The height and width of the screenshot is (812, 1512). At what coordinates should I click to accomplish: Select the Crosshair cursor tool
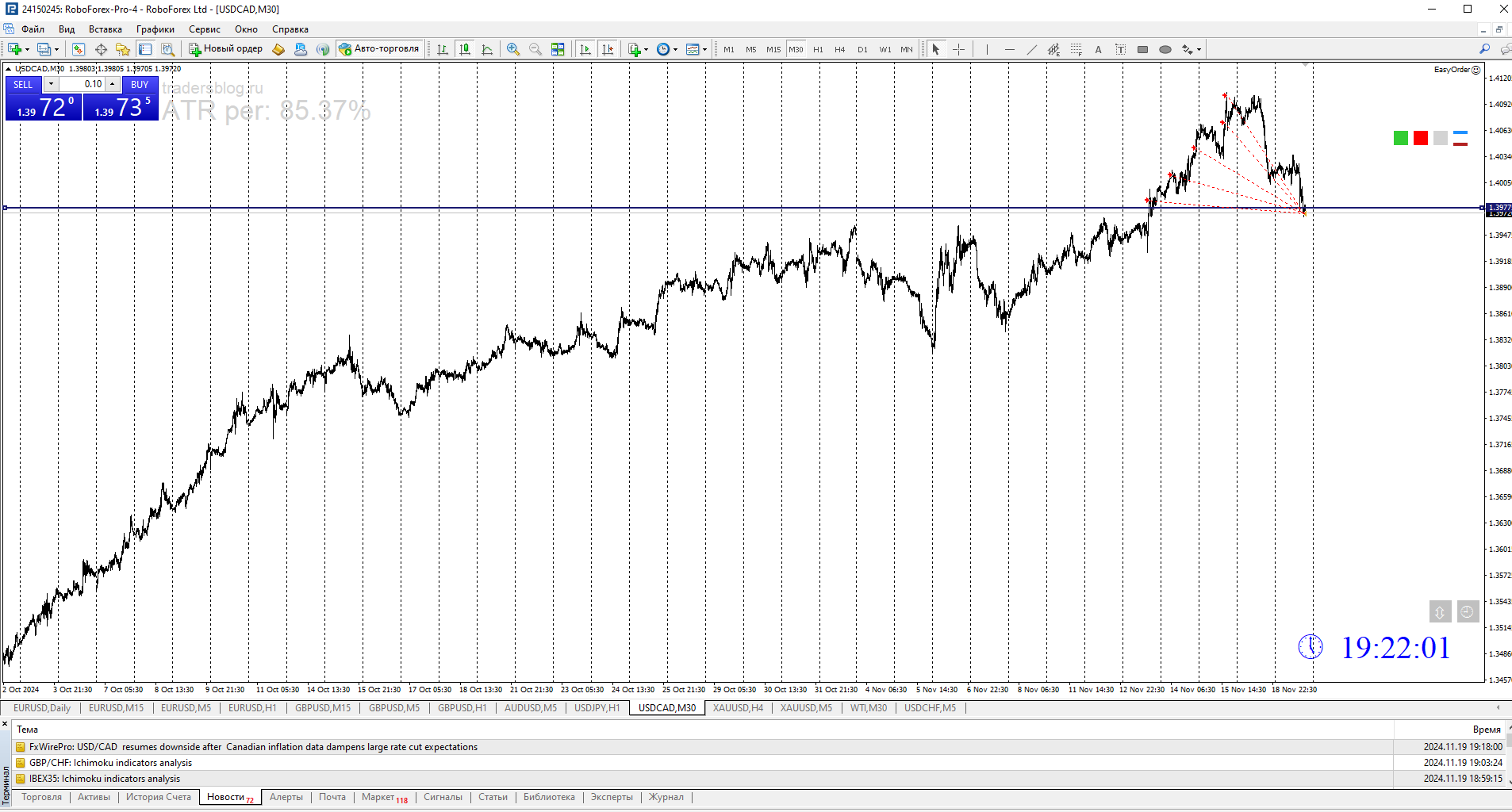(x=958, y=49)
